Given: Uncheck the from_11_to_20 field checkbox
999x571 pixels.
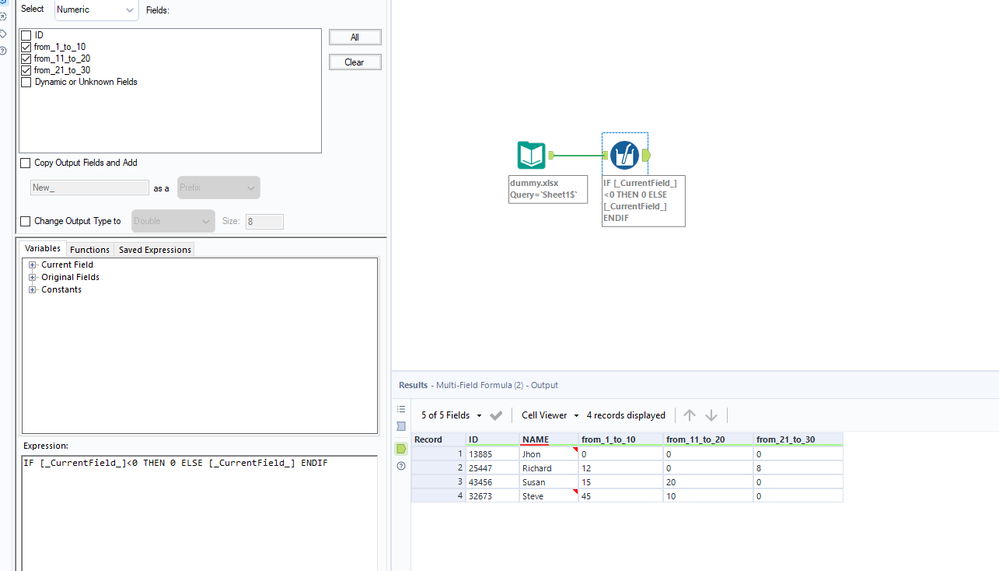Looking at the screenshot, I should [x=26, y=59].
